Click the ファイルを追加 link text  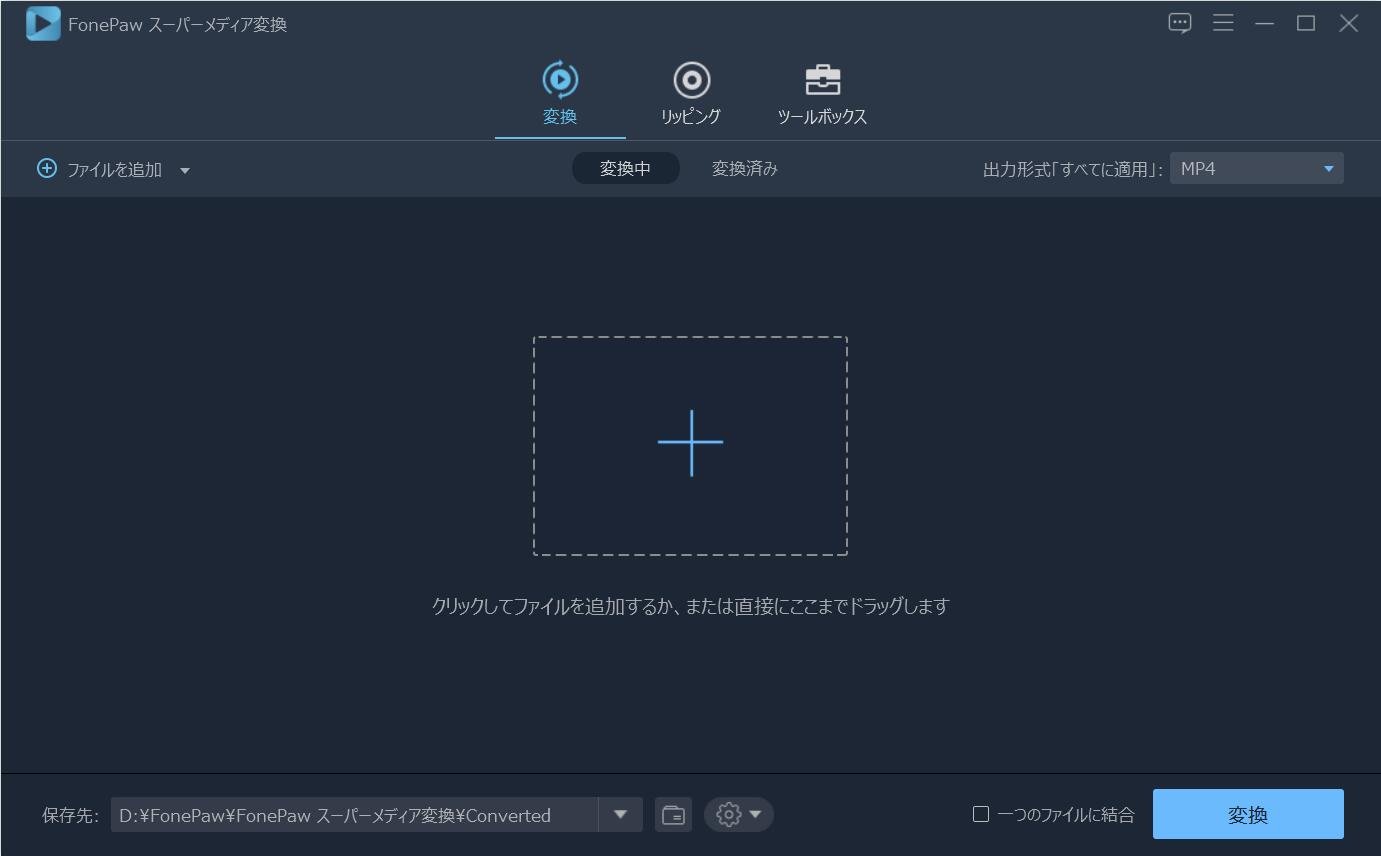pos(113,168)
